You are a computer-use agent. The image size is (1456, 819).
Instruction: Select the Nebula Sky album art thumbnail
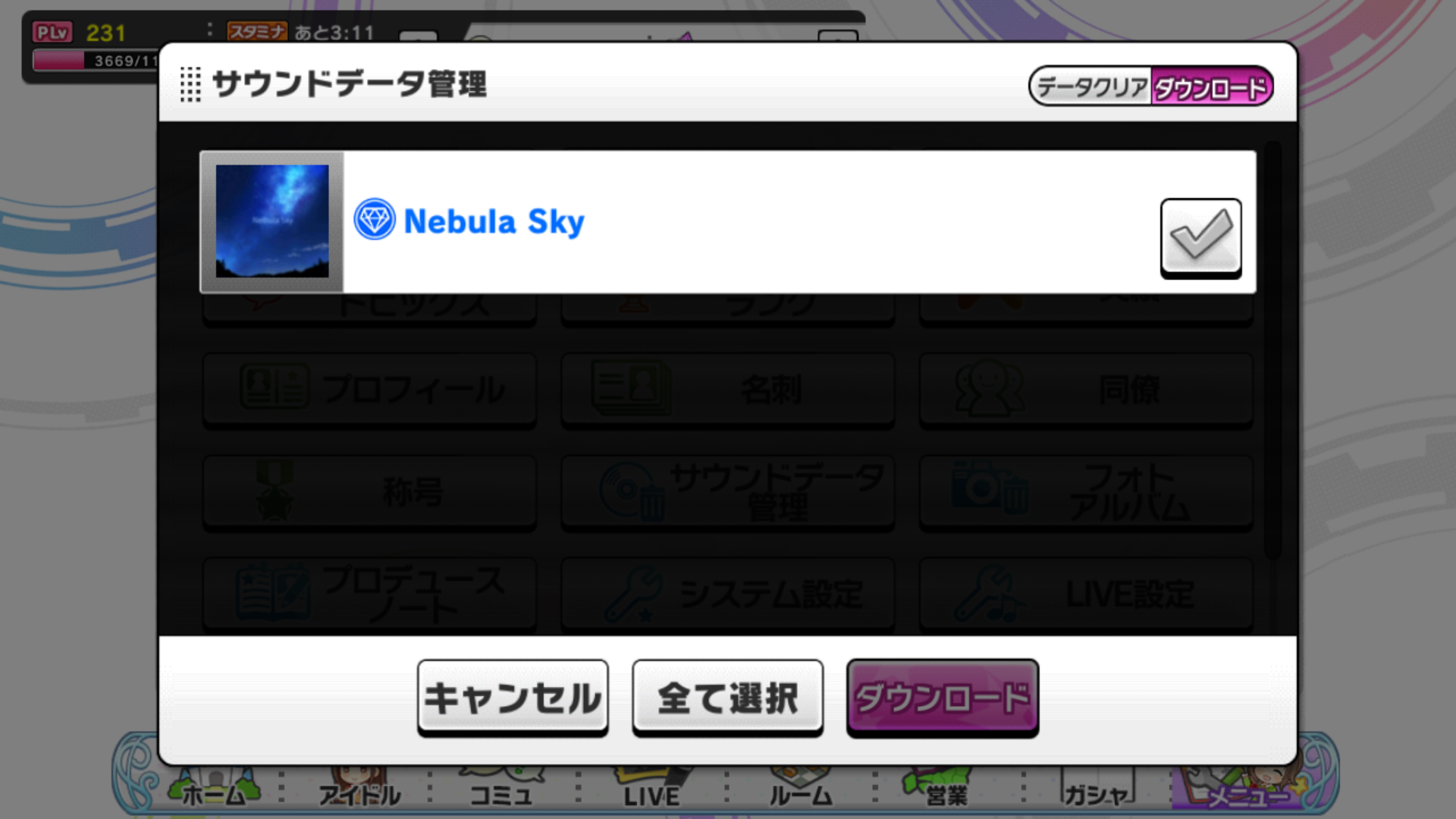[x=272, y=221]
